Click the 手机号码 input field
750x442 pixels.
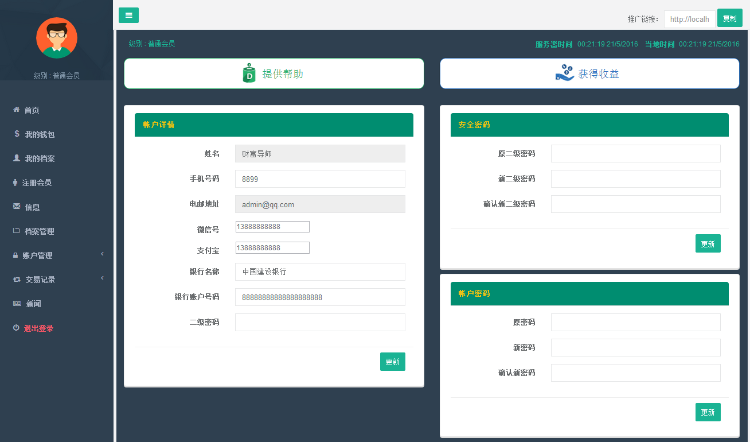click(x=320, y=178)
